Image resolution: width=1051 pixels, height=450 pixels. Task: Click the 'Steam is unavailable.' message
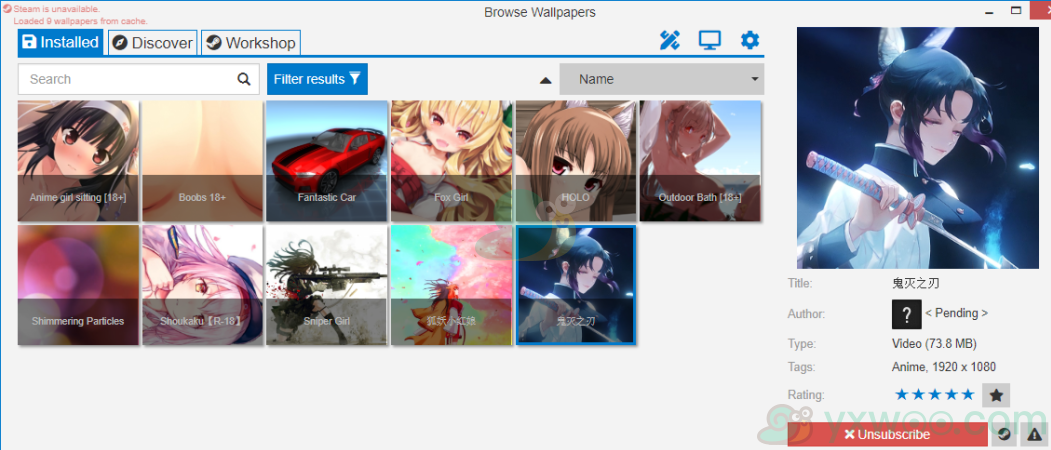57,9
